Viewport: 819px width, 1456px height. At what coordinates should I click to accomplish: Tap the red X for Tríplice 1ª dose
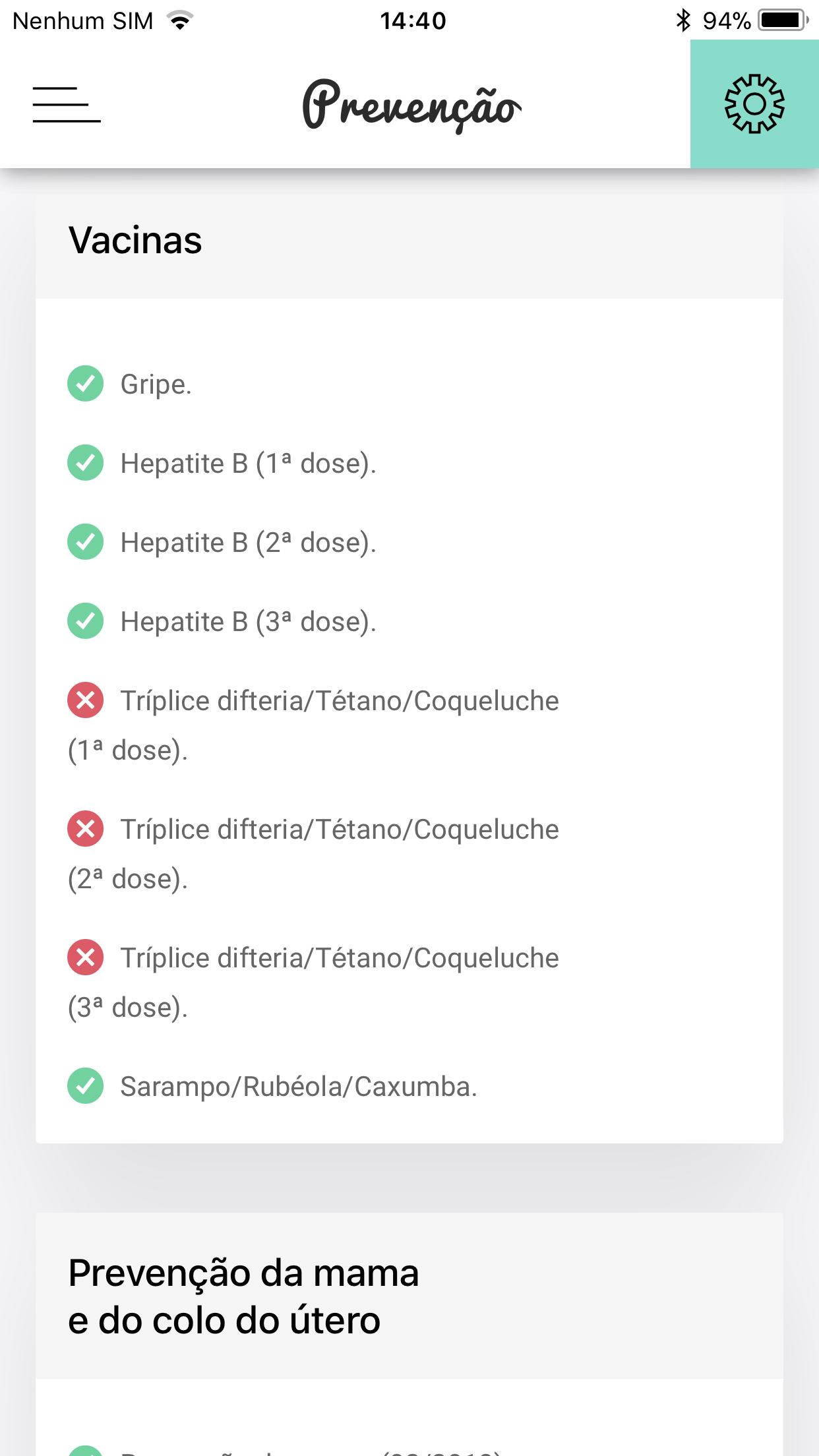pos(86,700)
